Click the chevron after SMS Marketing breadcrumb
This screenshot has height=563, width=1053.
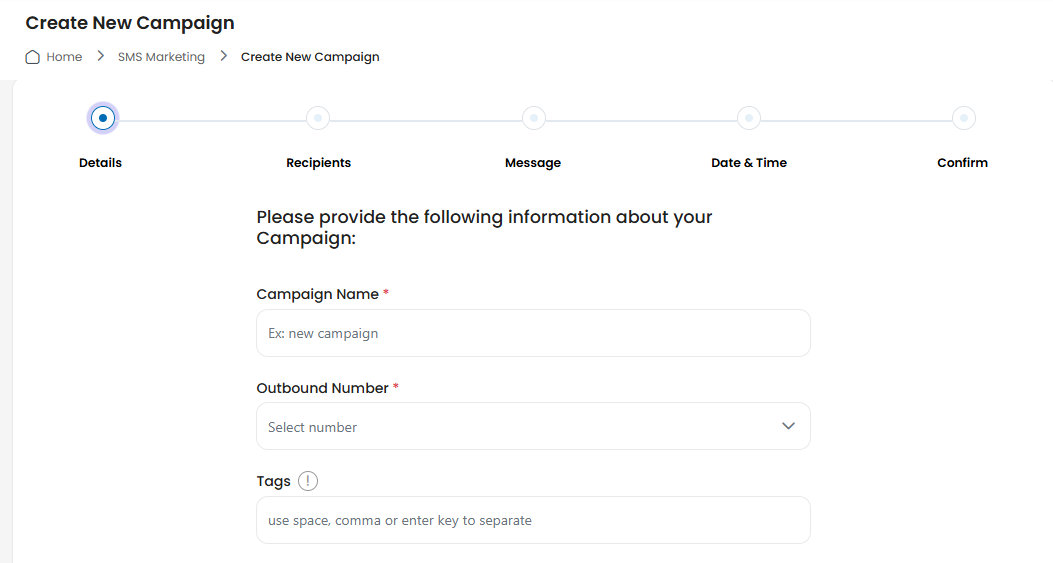click(x=224, y=56)
